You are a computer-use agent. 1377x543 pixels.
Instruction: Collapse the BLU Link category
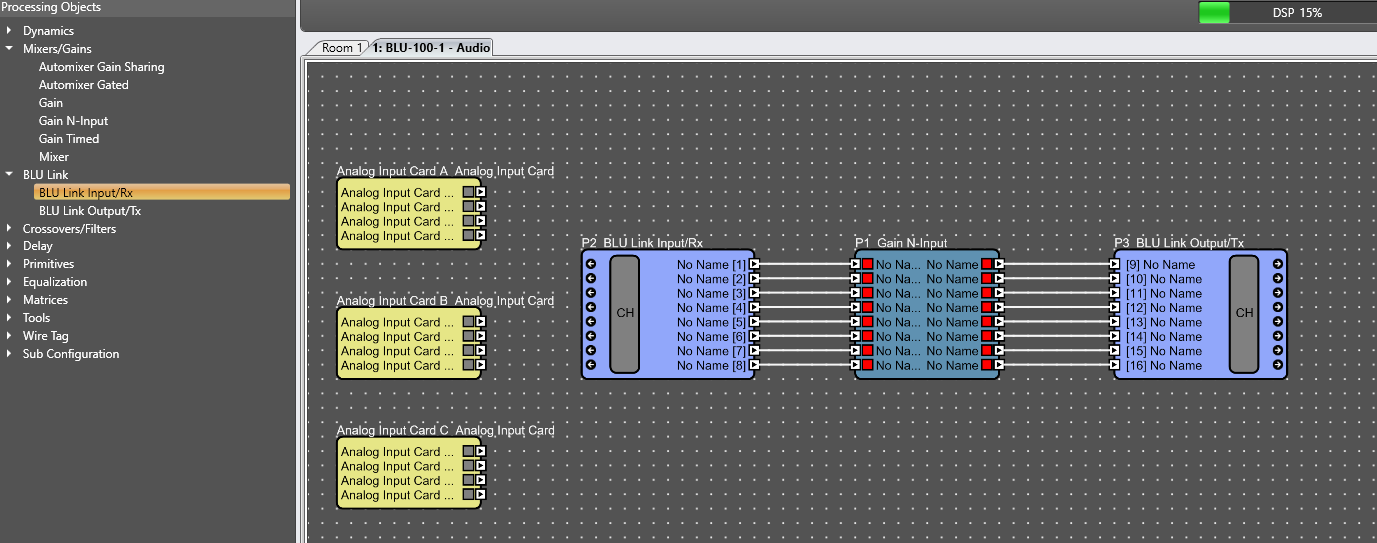9,175
